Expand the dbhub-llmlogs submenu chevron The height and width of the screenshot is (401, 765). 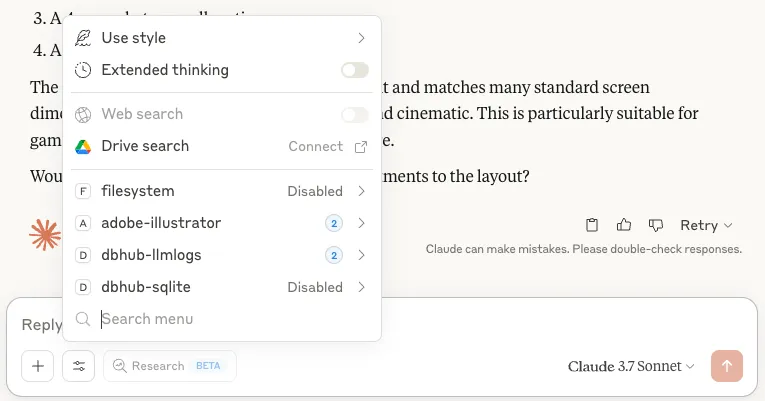coord(361,255)
